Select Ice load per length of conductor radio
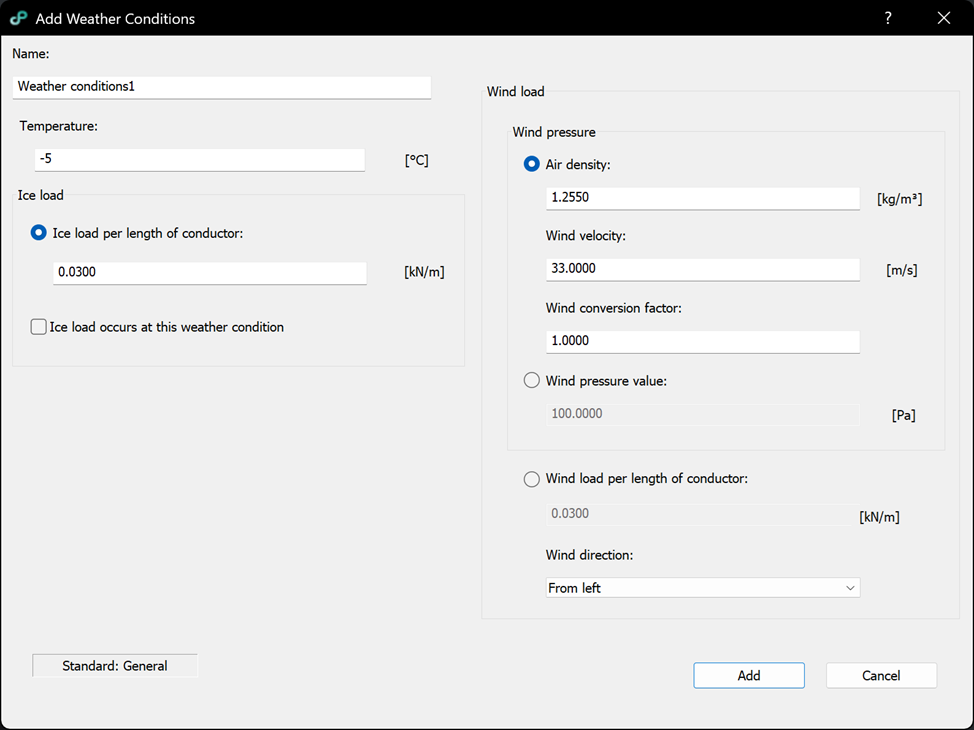The image size is (974, 730). click(39, 233)
